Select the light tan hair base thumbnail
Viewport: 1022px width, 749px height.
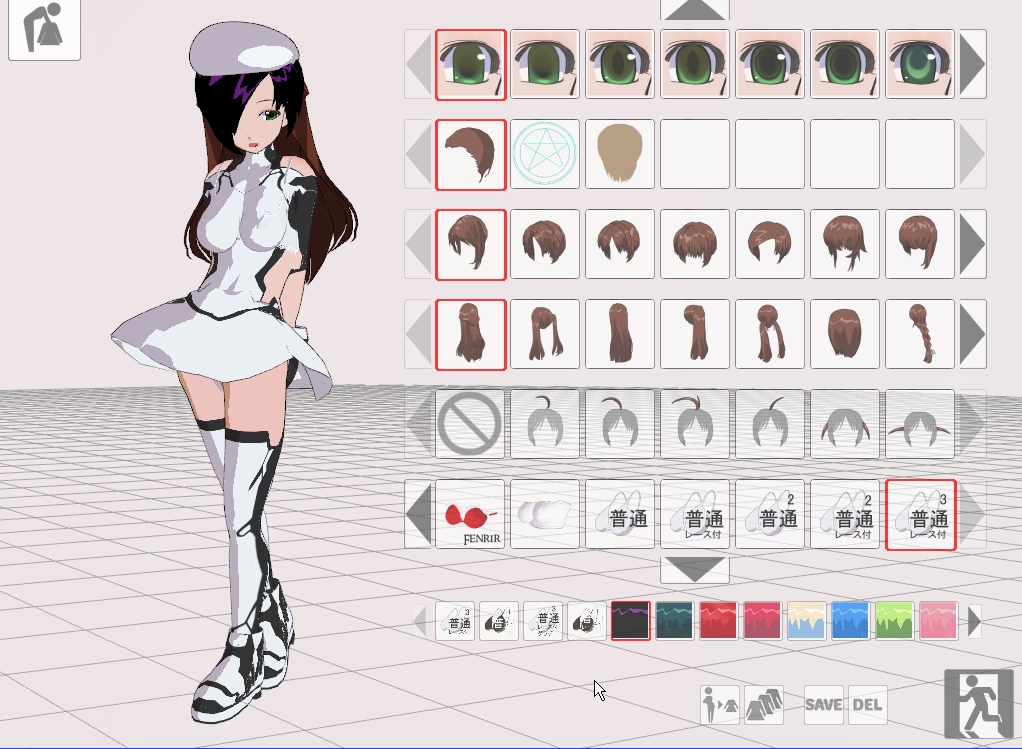coord(620,154)
